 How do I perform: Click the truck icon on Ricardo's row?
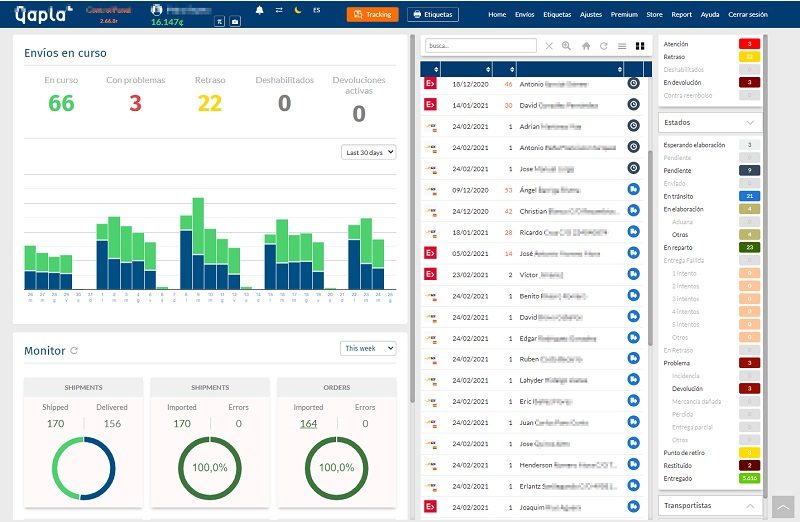633,232
